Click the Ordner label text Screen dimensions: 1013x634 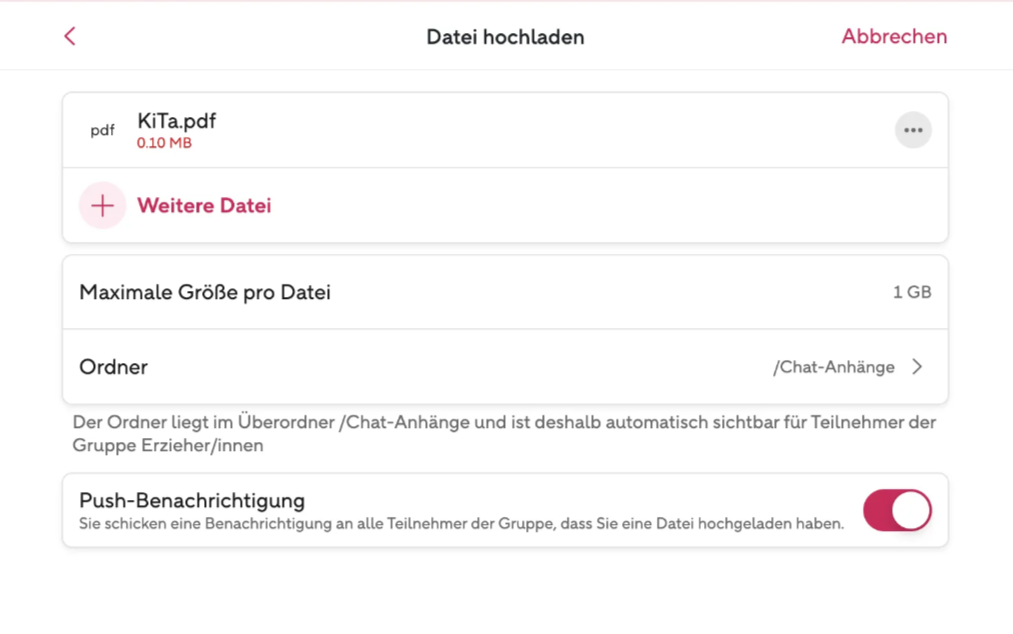coord(113,367)
